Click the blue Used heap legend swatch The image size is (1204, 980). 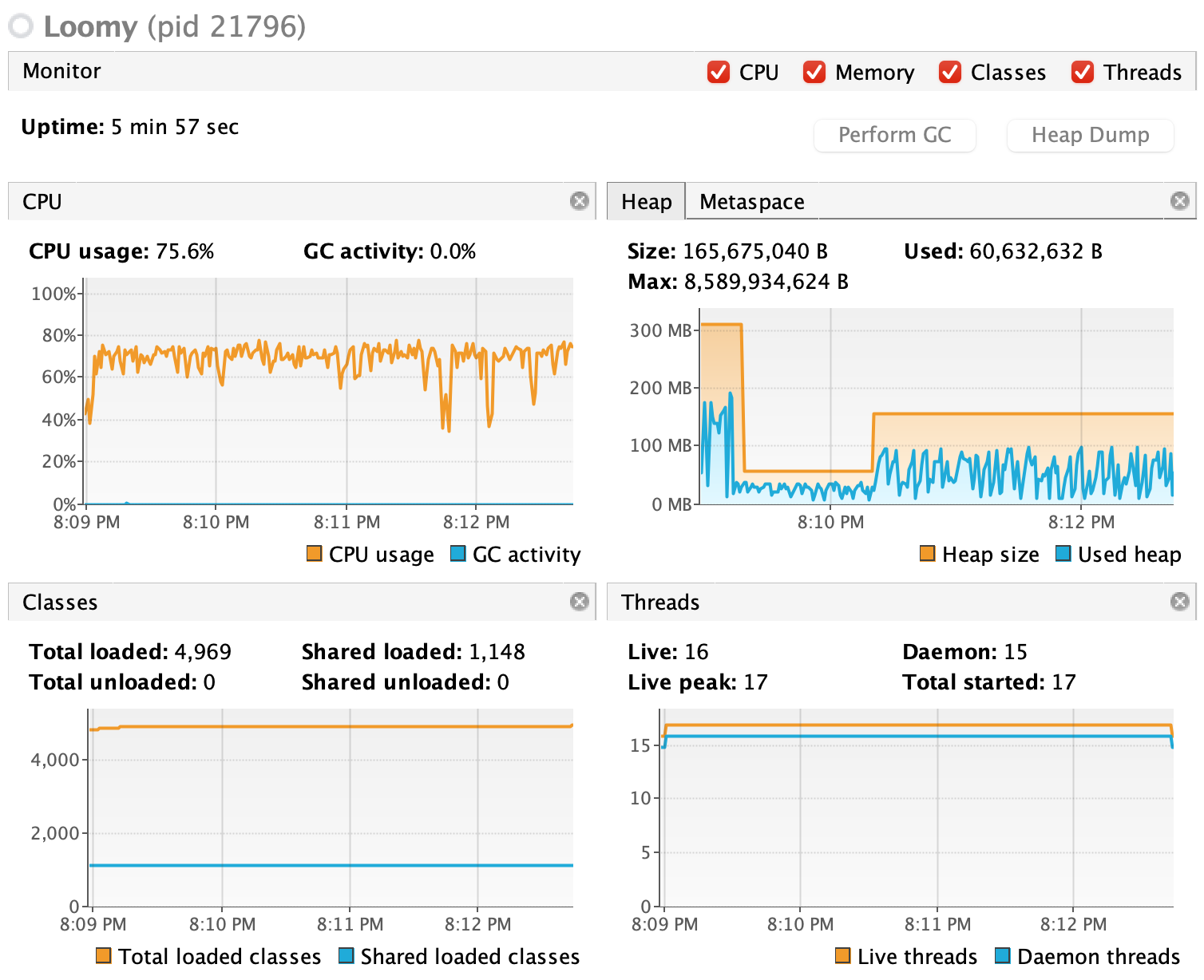(1063, 554)
